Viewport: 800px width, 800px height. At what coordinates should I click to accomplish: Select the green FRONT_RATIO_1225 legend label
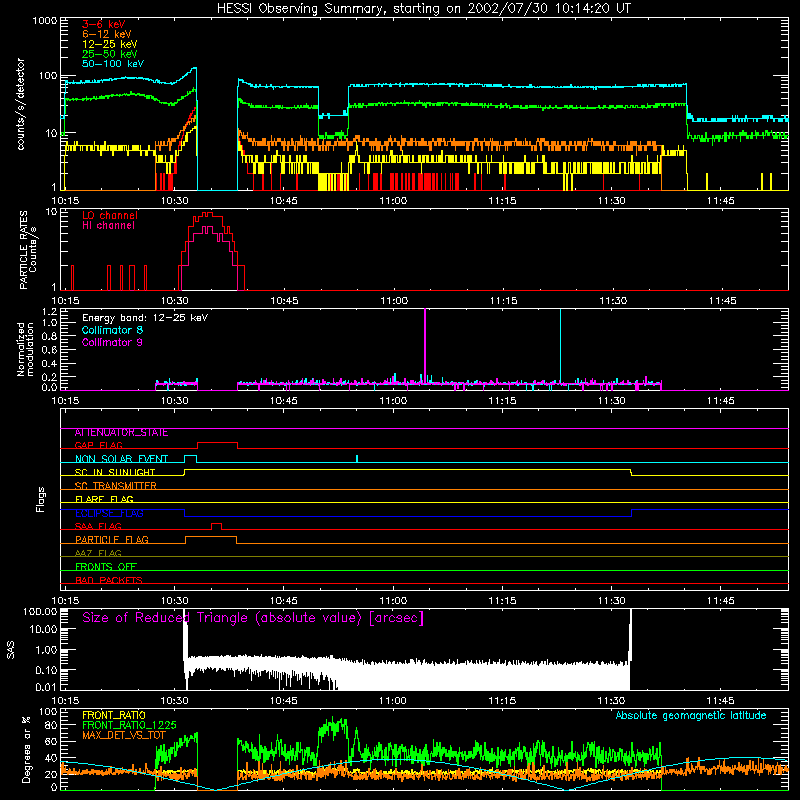[129, 725]
